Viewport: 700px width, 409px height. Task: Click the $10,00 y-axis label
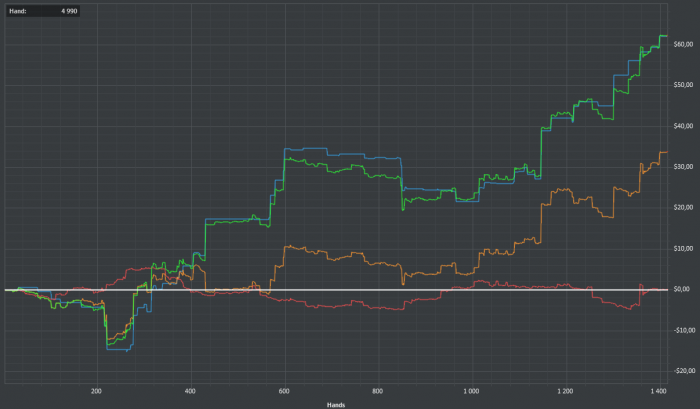pyautogui.click(x=683, y=248)
